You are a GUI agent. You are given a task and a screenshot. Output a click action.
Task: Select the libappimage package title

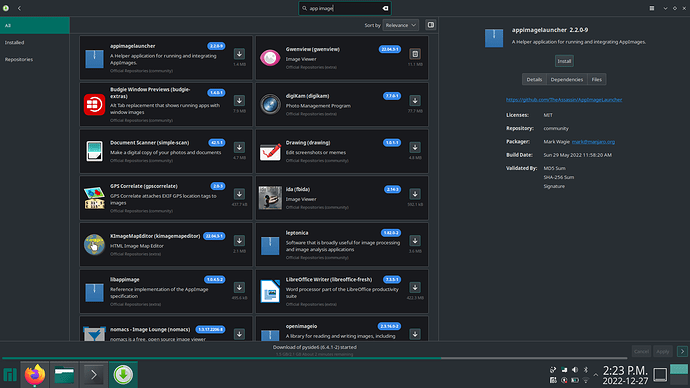click(x=125, y=280)
